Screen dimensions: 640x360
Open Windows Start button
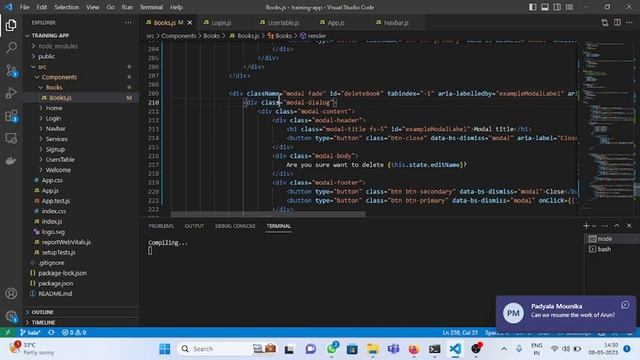[x=164, y=349]
